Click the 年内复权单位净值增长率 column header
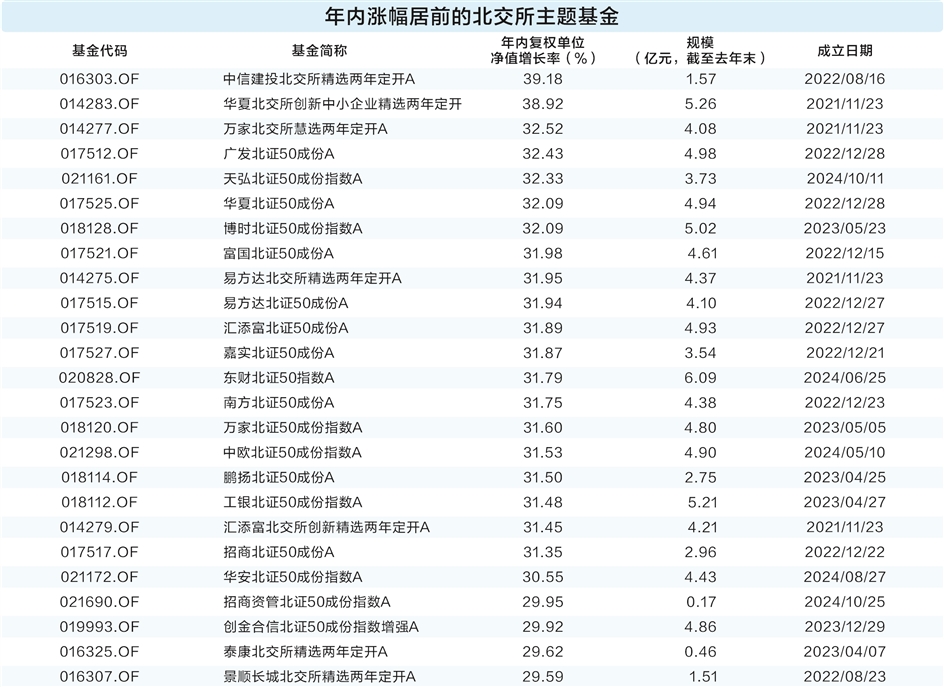 coord(542,51)
